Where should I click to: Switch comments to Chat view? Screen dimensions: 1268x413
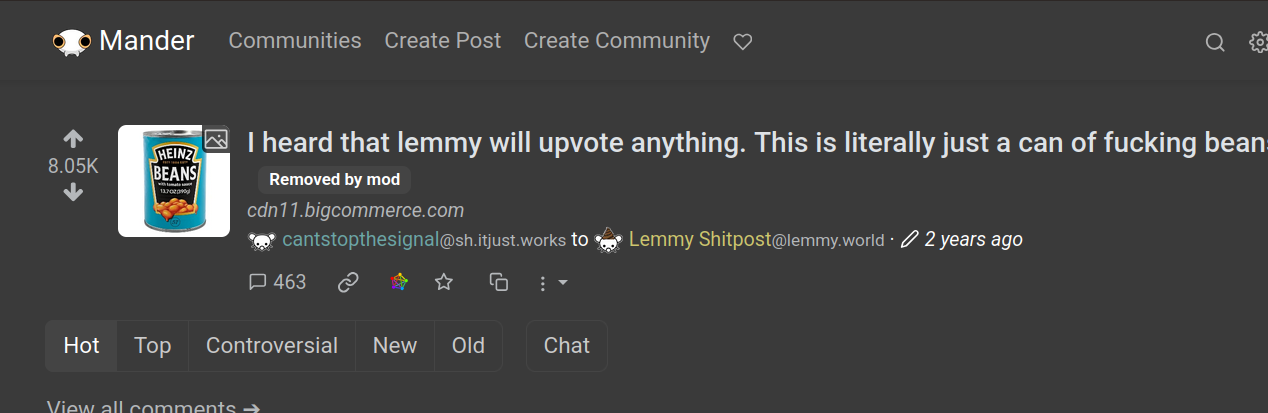coord(567,346)
